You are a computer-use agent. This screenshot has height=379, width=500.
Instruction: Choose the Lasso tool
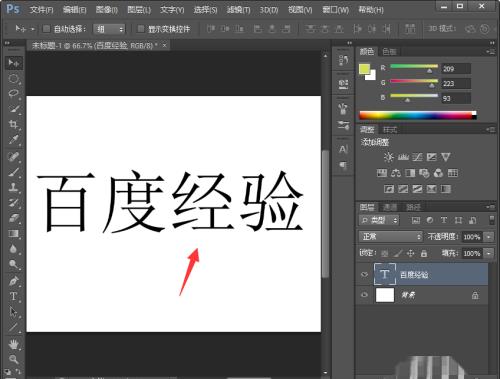point(13,93)
